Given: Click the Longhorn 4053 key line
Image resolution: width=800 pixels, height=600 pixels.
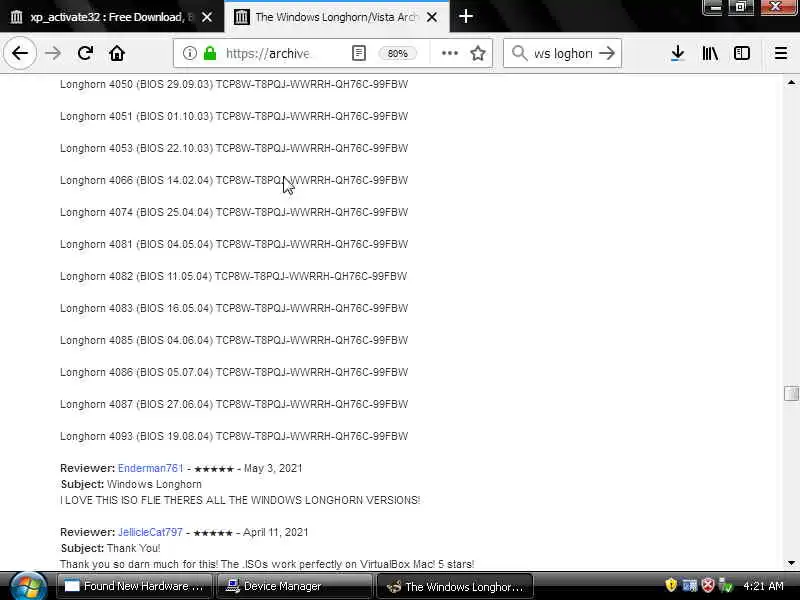Looking at the screenshot, I should click(x=234, y=148).
